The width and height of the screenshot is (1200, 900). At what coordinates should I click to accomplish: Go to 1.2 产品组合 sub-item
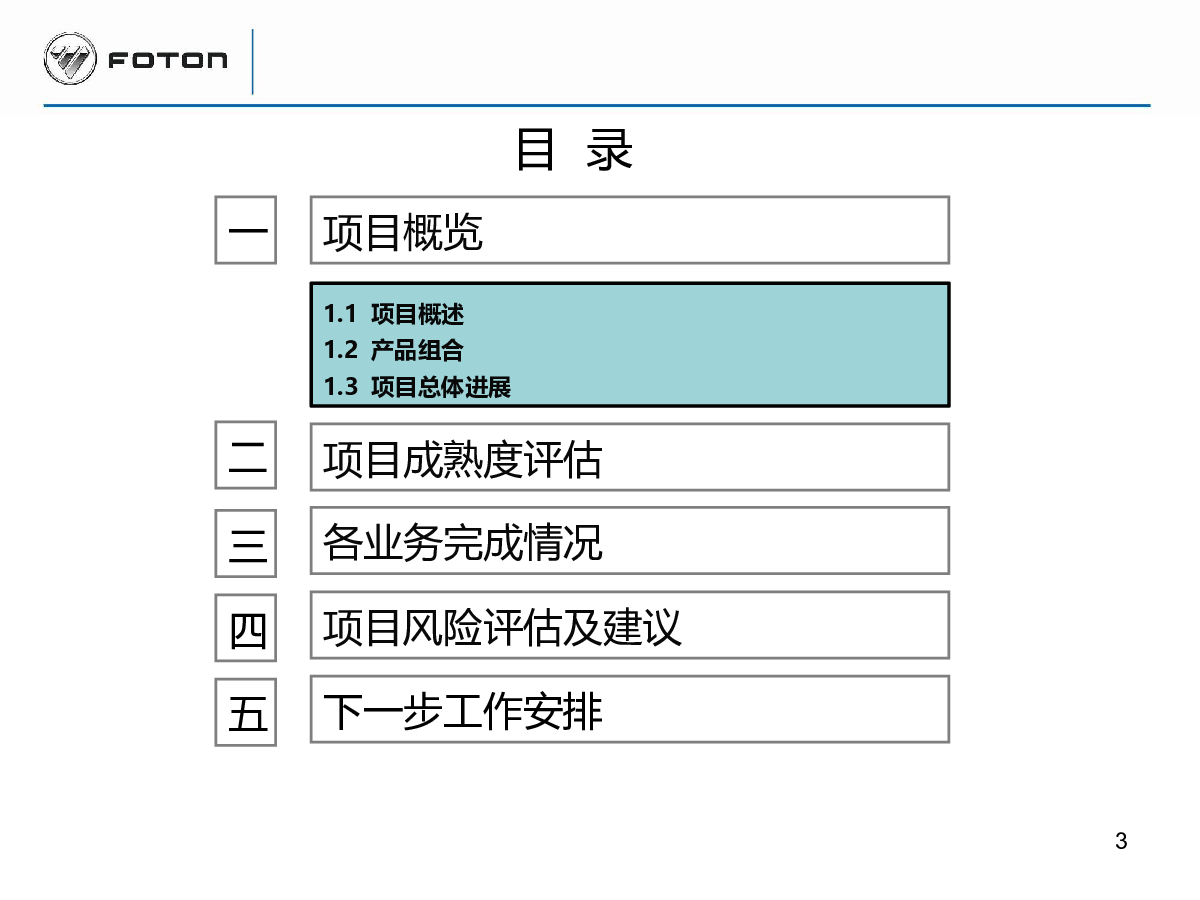(x=394, y=350)
